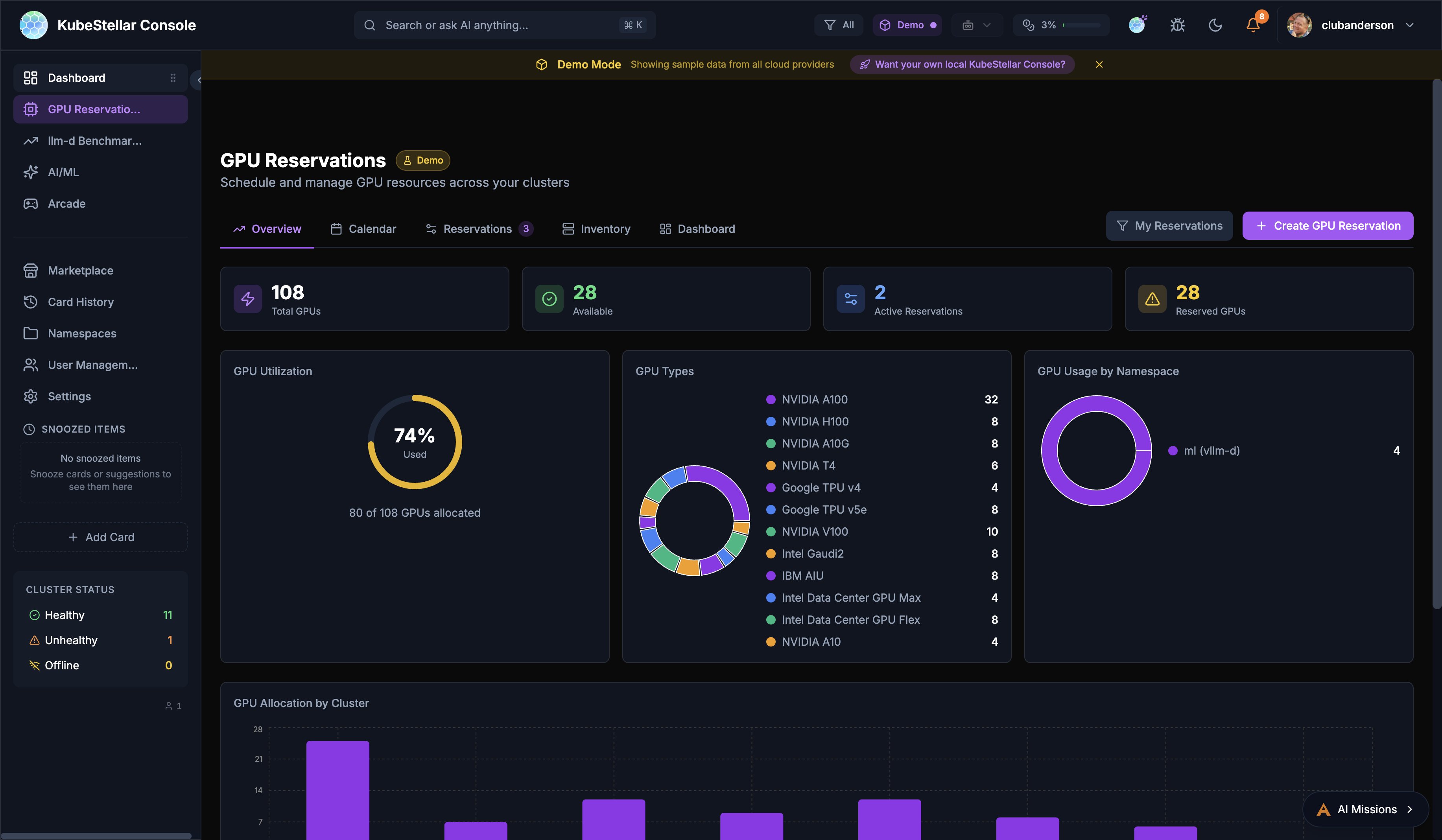Open the Arcade gamepad icon

[x=31, y=203]
